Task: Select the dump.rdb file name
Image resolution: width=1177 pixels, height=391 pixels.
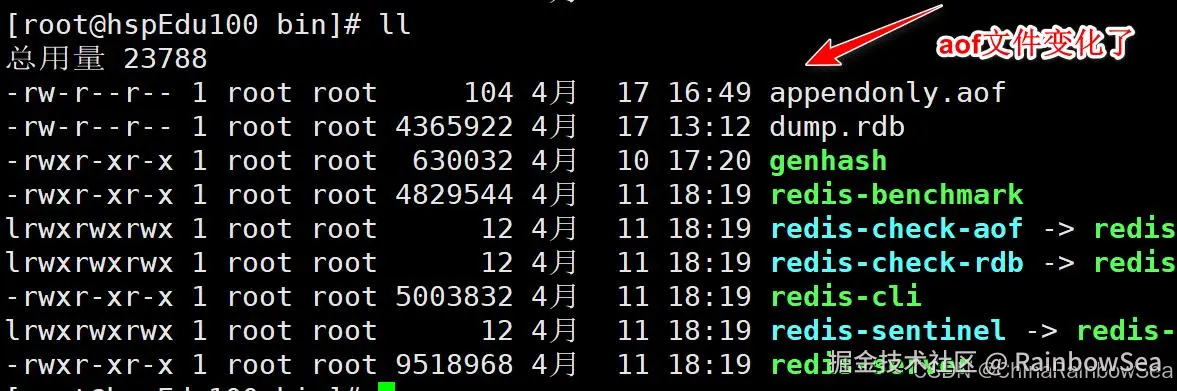Action: pyautogui.click(x=837, y=127)
